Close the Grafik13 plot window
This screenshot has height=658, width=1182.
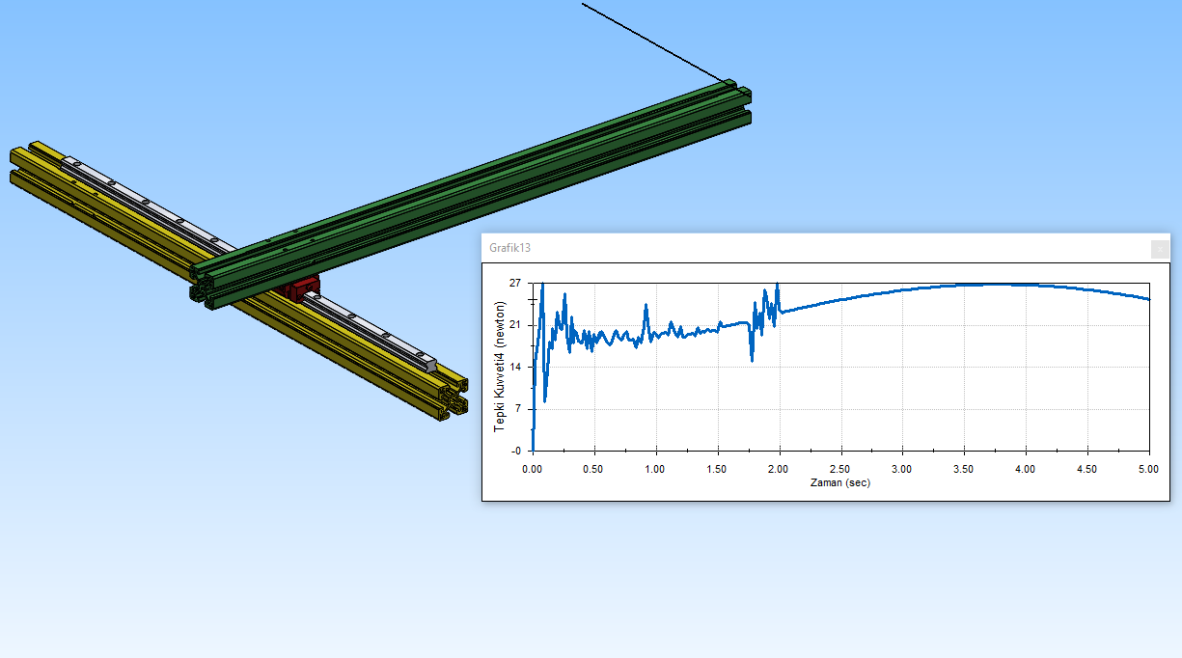click(1159, 248)
